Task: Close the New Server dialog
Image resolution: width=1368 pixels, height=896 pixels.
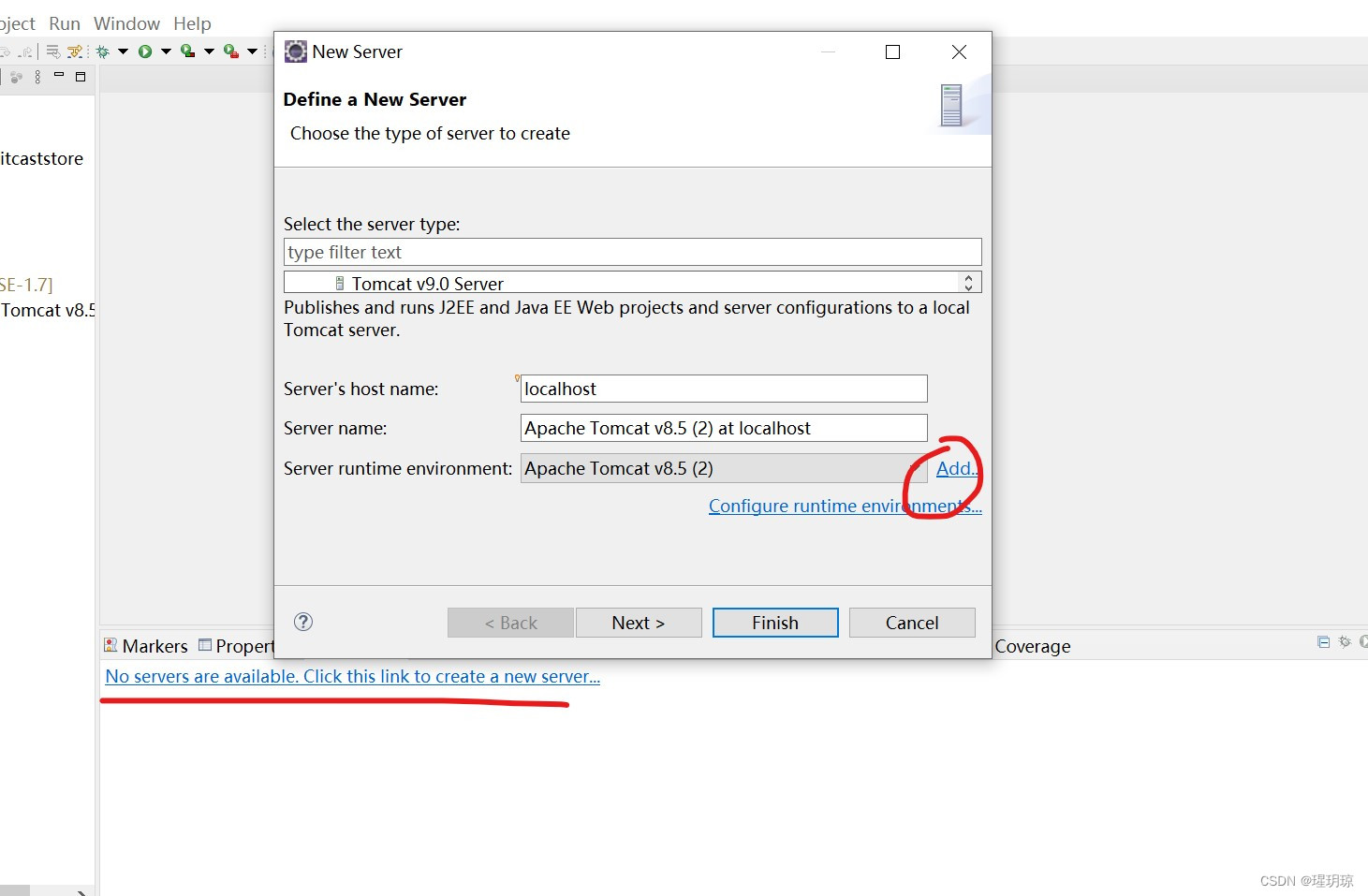Action: click(x=959, y=52)
